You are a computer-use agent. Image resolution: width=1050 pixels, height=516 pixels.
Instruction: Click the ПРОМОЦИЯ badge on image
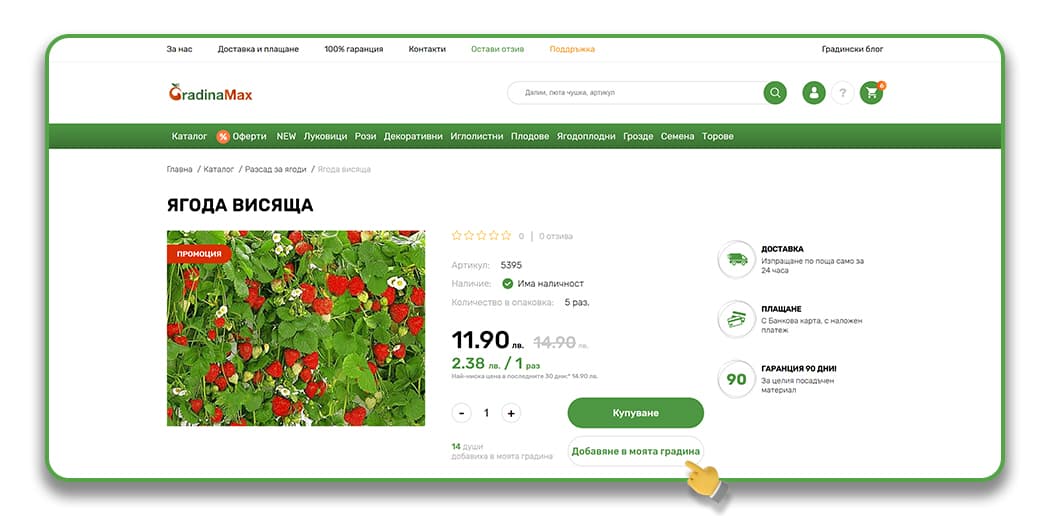point(199,254)
